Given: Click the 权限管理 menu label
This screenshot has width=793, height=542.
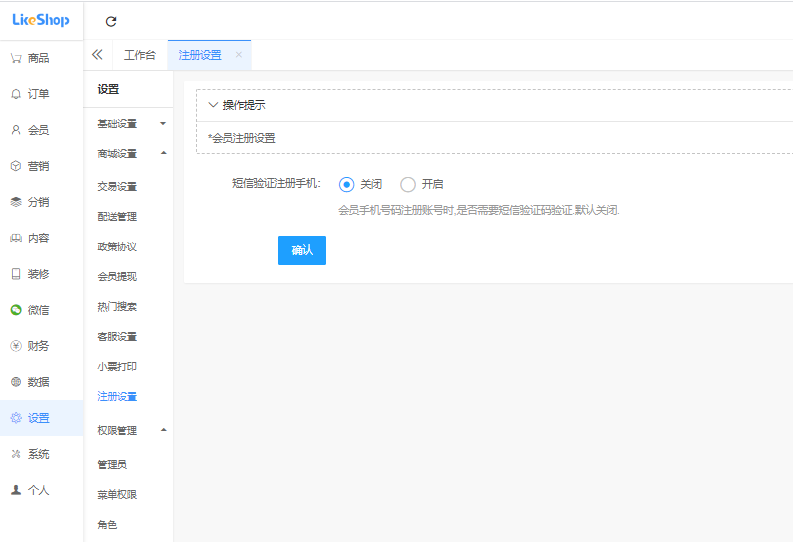Looking at the screenshot, I should pyautogui.click(x=117, y=430).
